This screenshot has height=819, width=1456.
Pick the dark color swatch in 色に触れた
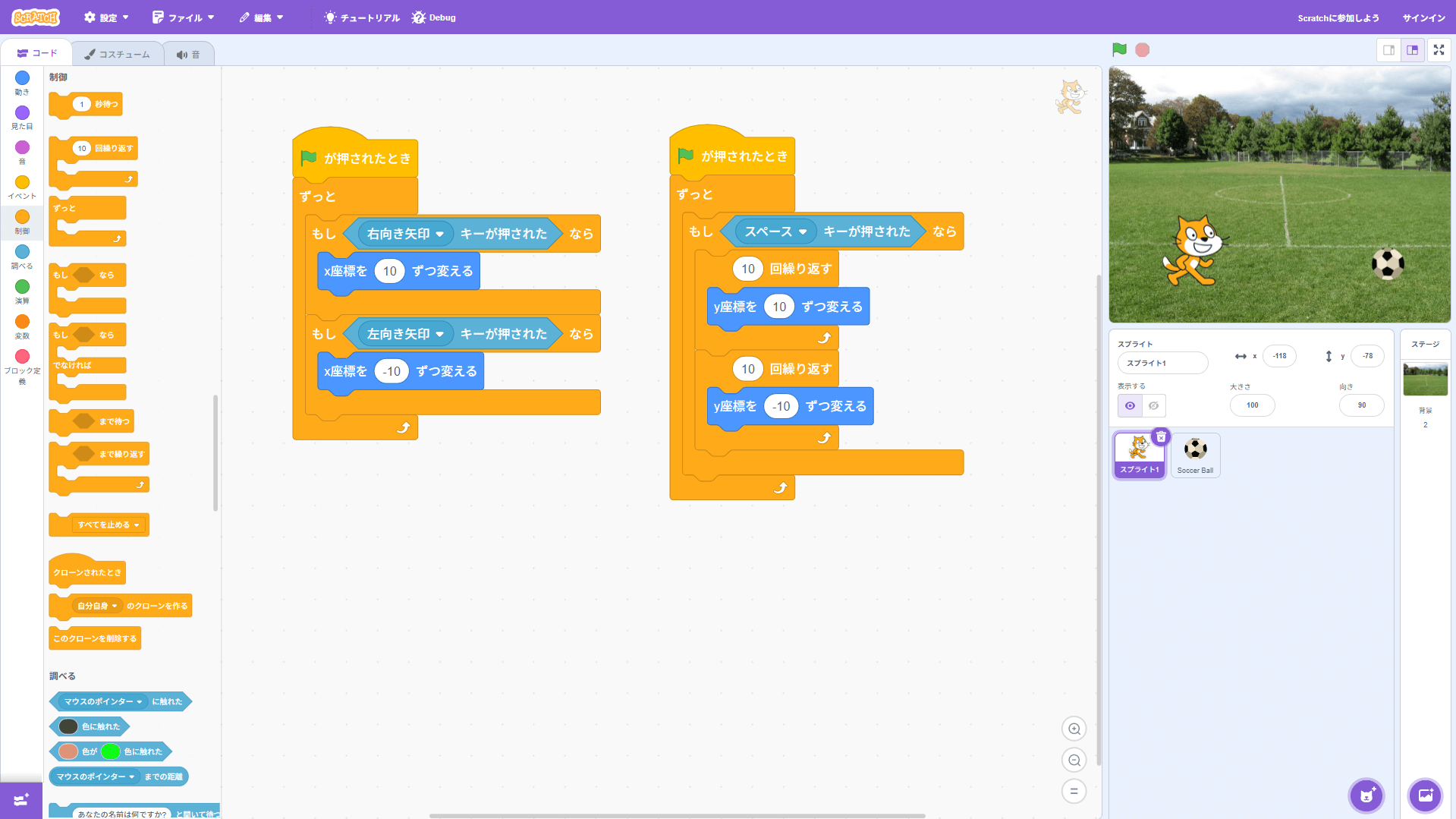pos(68,726)
